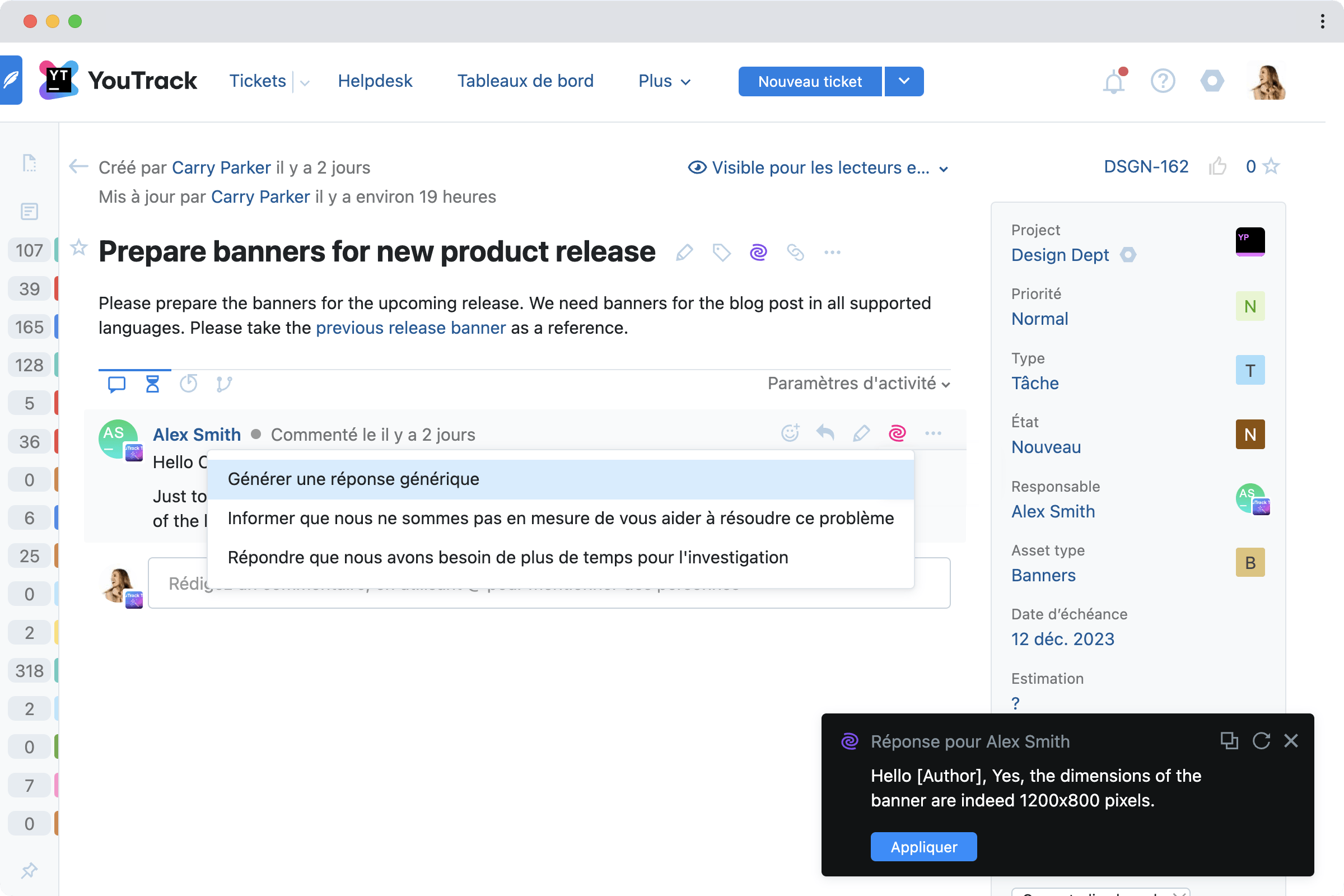This screenshot has height=896, width=1344.
Task: Toggle the thumbs-up vote on DSGN-162
Action: pos(1217,166)
